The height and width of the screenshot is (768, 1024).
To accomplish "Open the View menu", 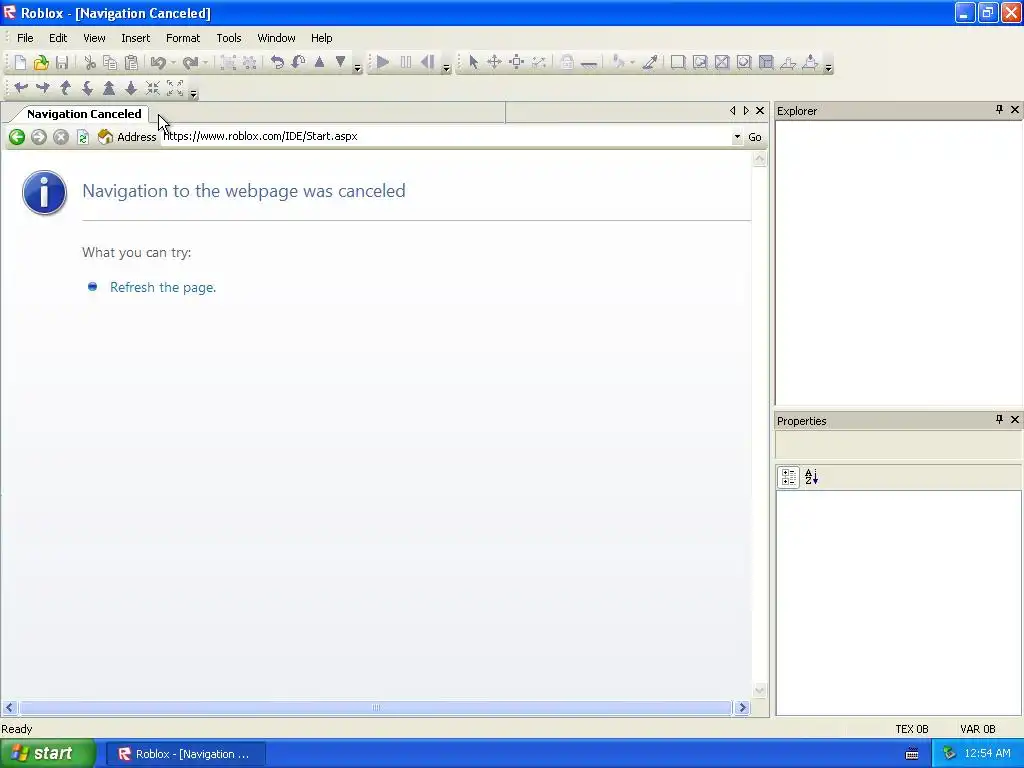I will pyautogui.click(x=94, y=38).
